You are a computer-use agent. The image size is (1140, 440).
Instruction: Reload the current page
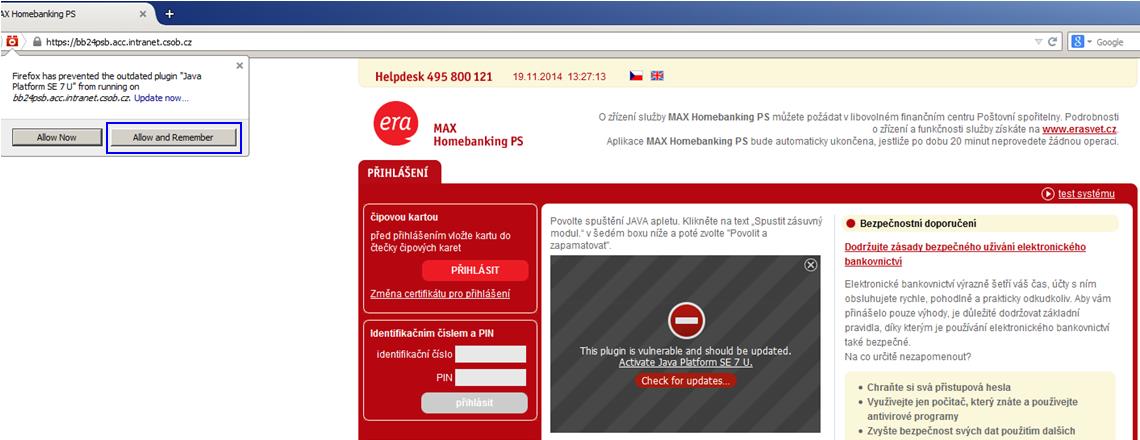pyautogui.click(x=1051, y=42)
